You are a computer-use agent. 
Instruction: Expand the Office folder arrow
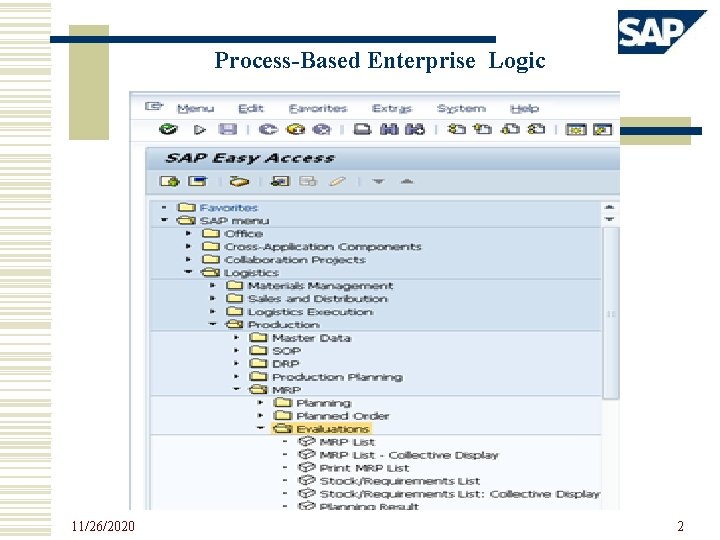188,233
